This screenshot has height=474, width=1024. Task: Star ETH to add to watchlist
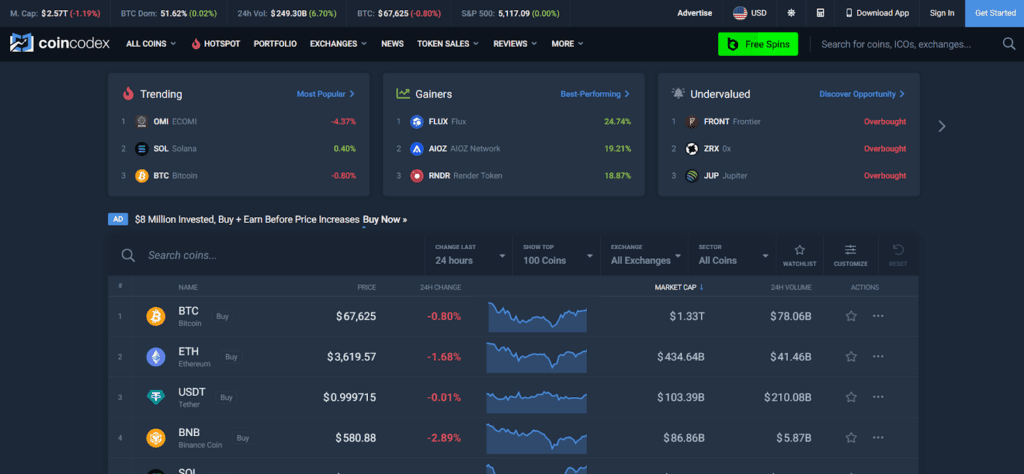point(851,356)
